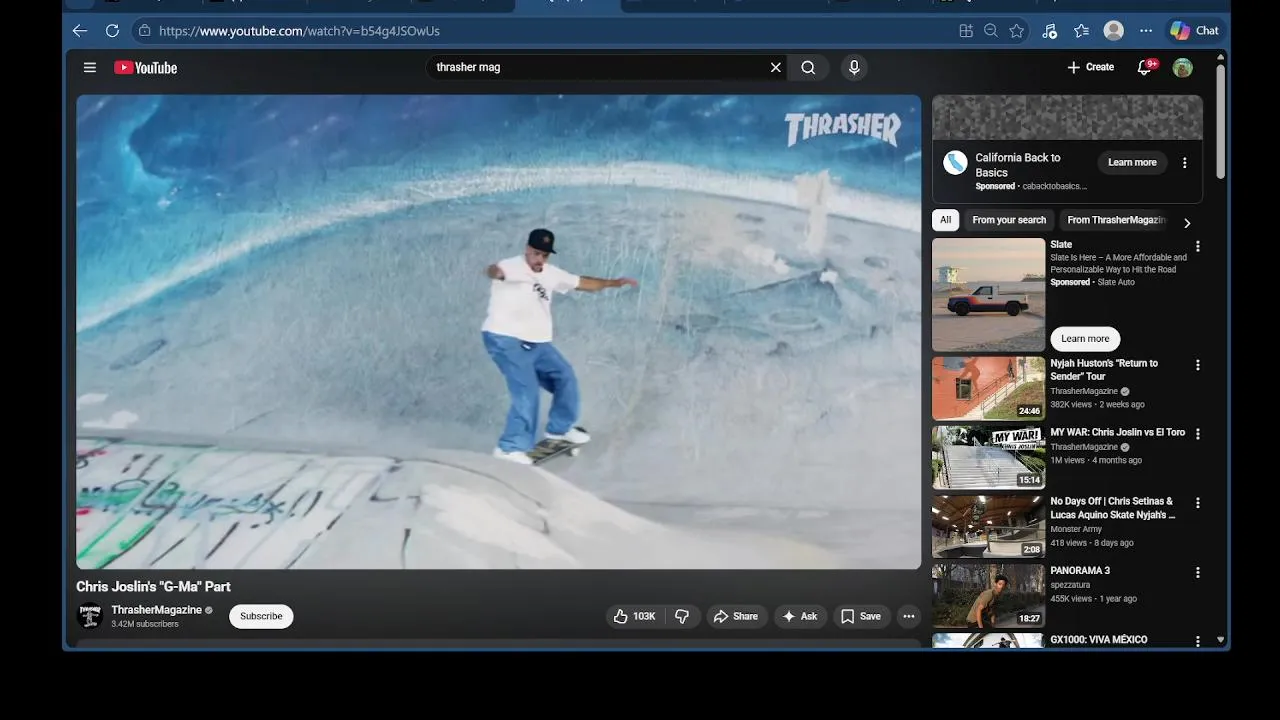Open the PANORAMA 3 thumbnail
The image size is (1280, 720).
988,596
